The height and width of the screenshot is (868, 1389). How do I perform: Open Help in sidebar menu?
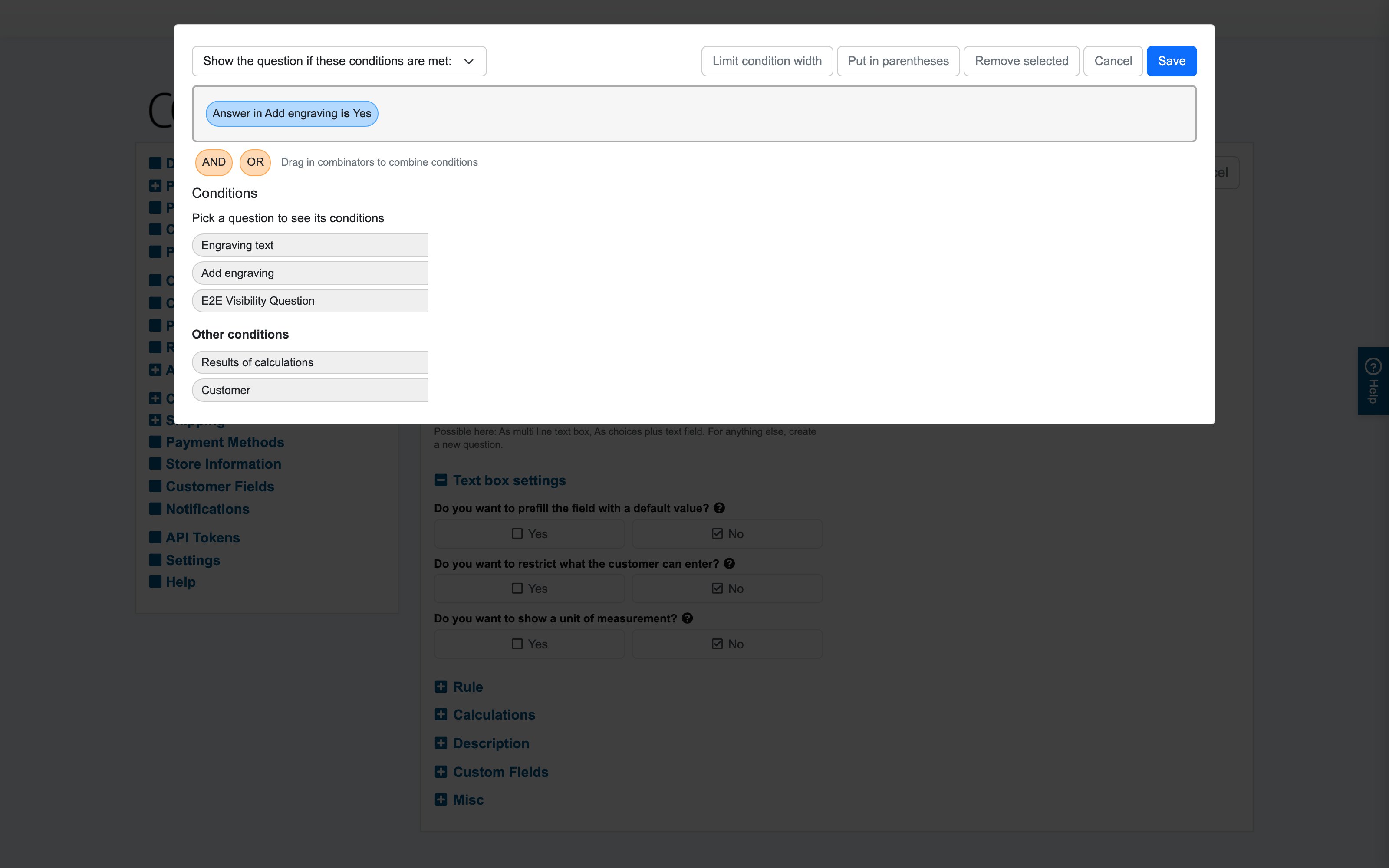pyautogui.click(x=180, y=582)
